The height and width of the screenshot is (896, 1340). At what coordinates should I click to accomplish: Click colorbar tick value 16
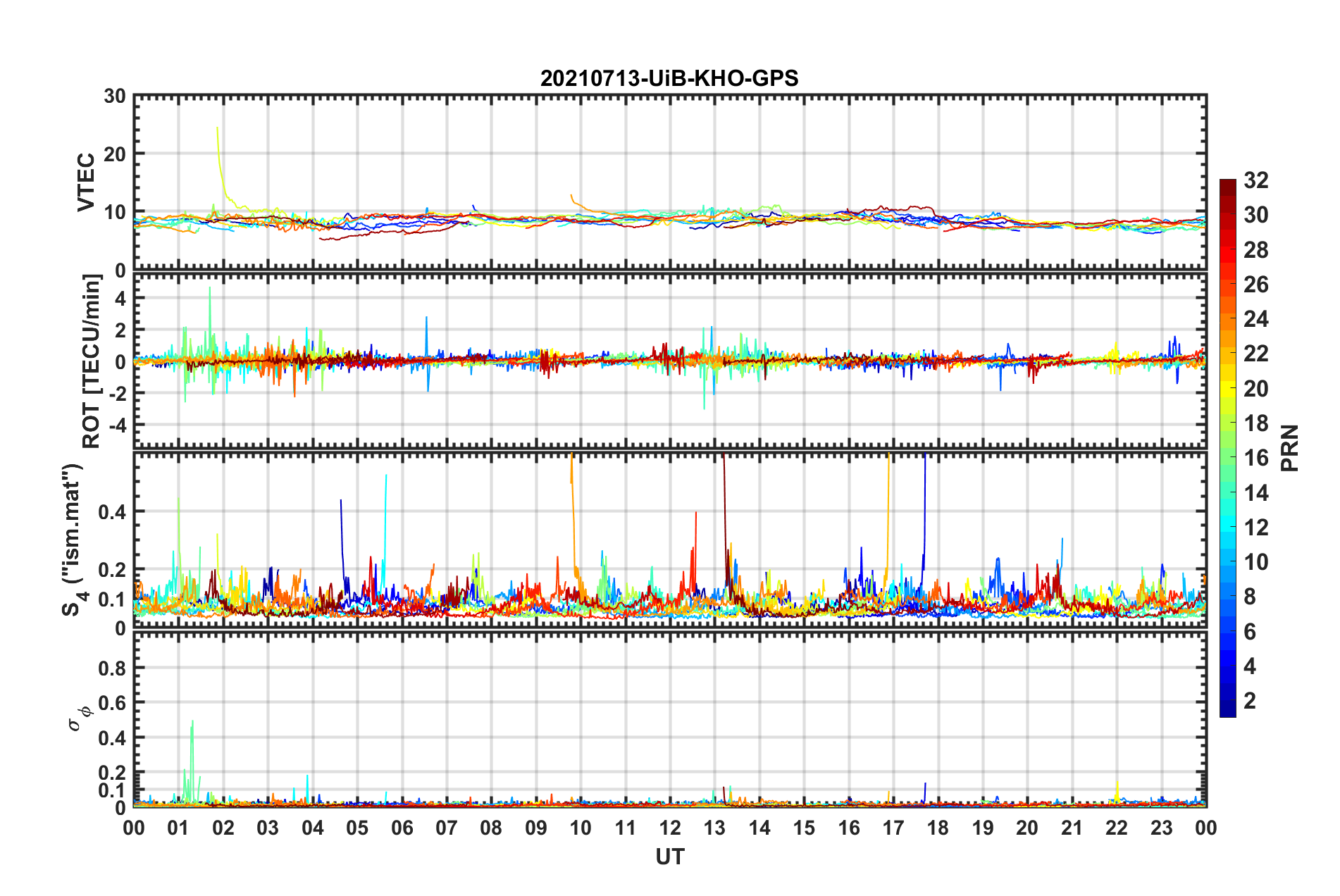click(1255, 458)
